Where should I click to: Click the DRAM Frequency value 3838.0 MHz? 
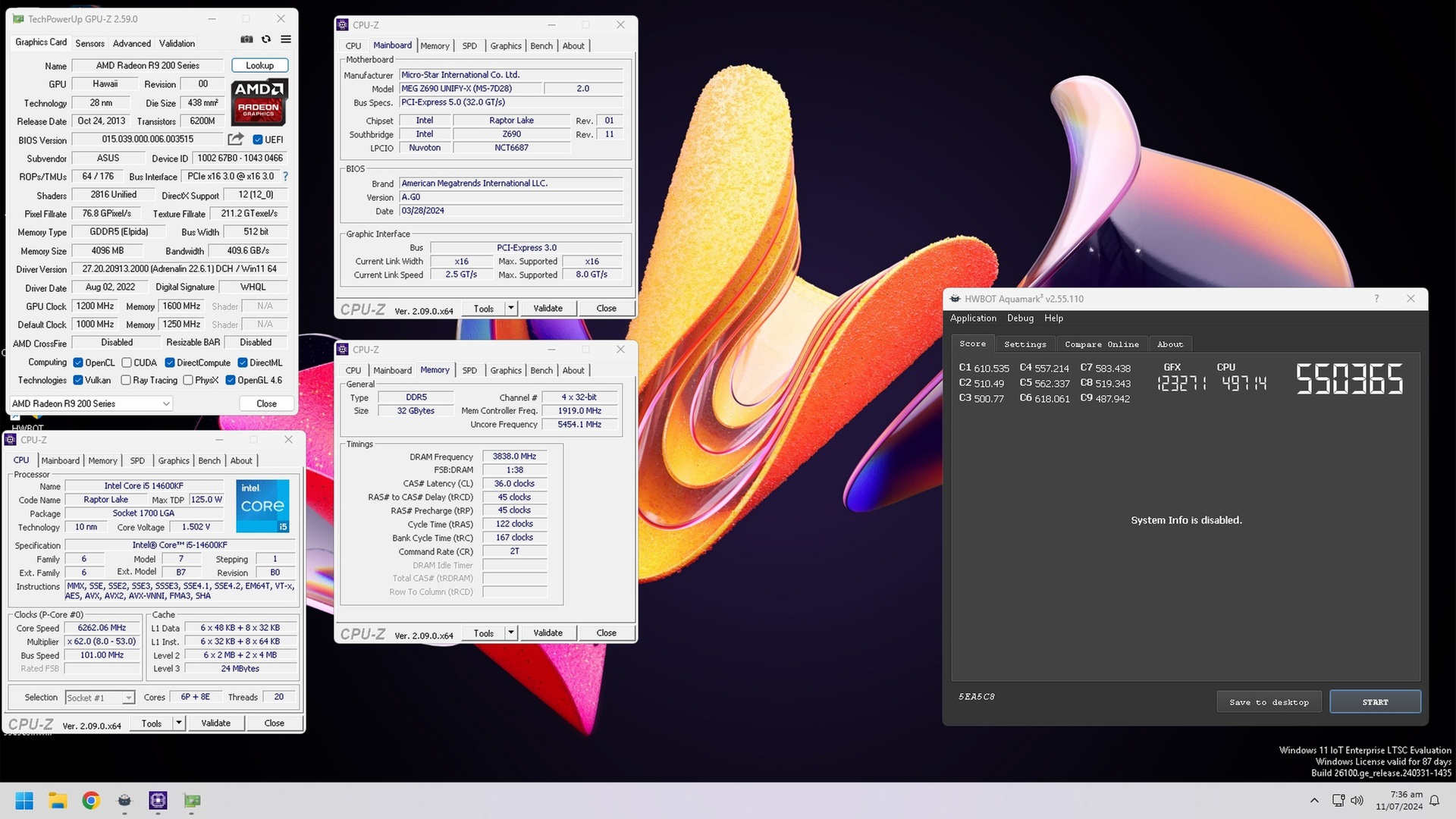[x=514, y=457]
